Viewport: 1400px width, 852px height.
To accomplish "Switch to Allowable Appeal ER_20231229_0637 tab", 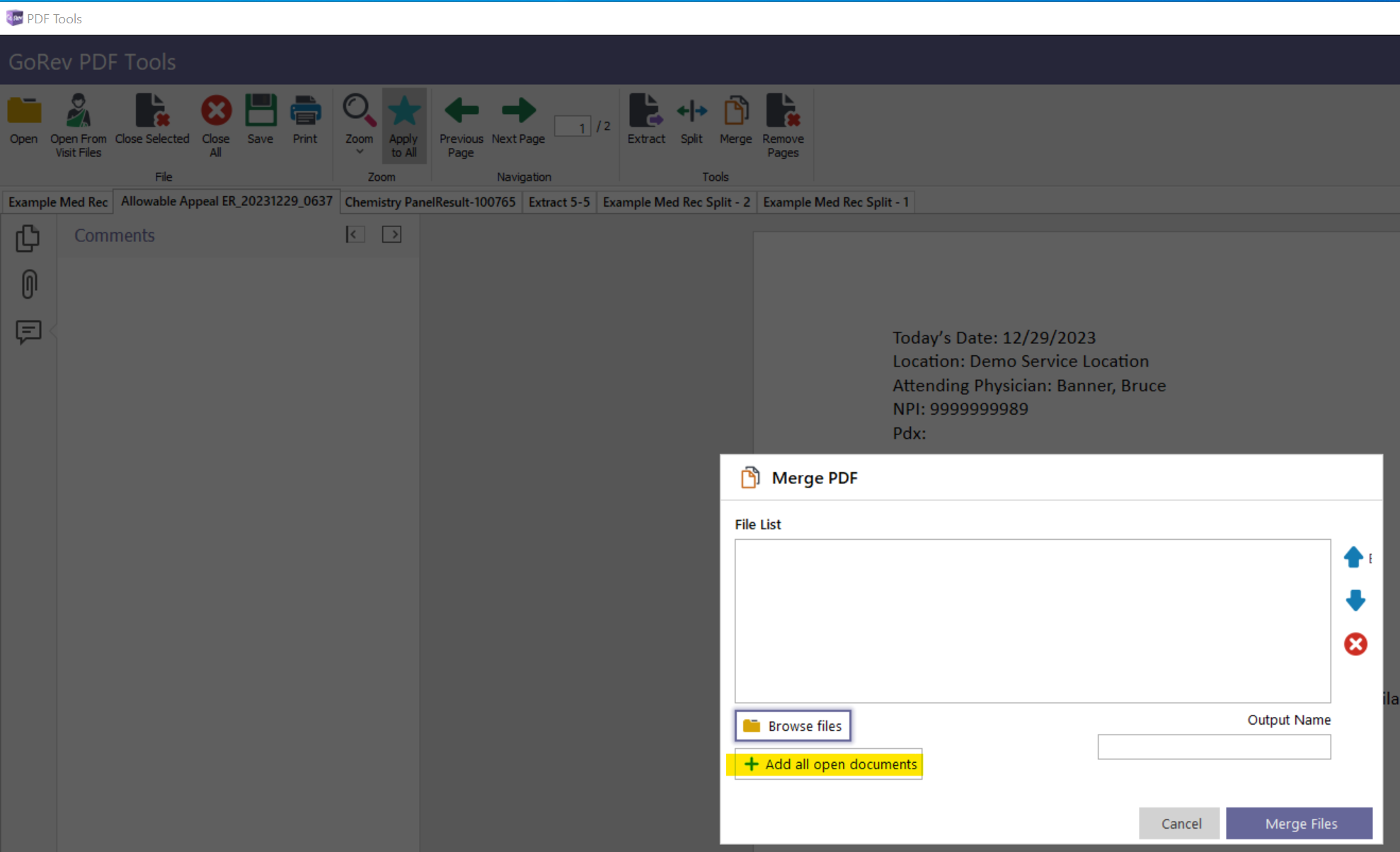I will [226, 202].
